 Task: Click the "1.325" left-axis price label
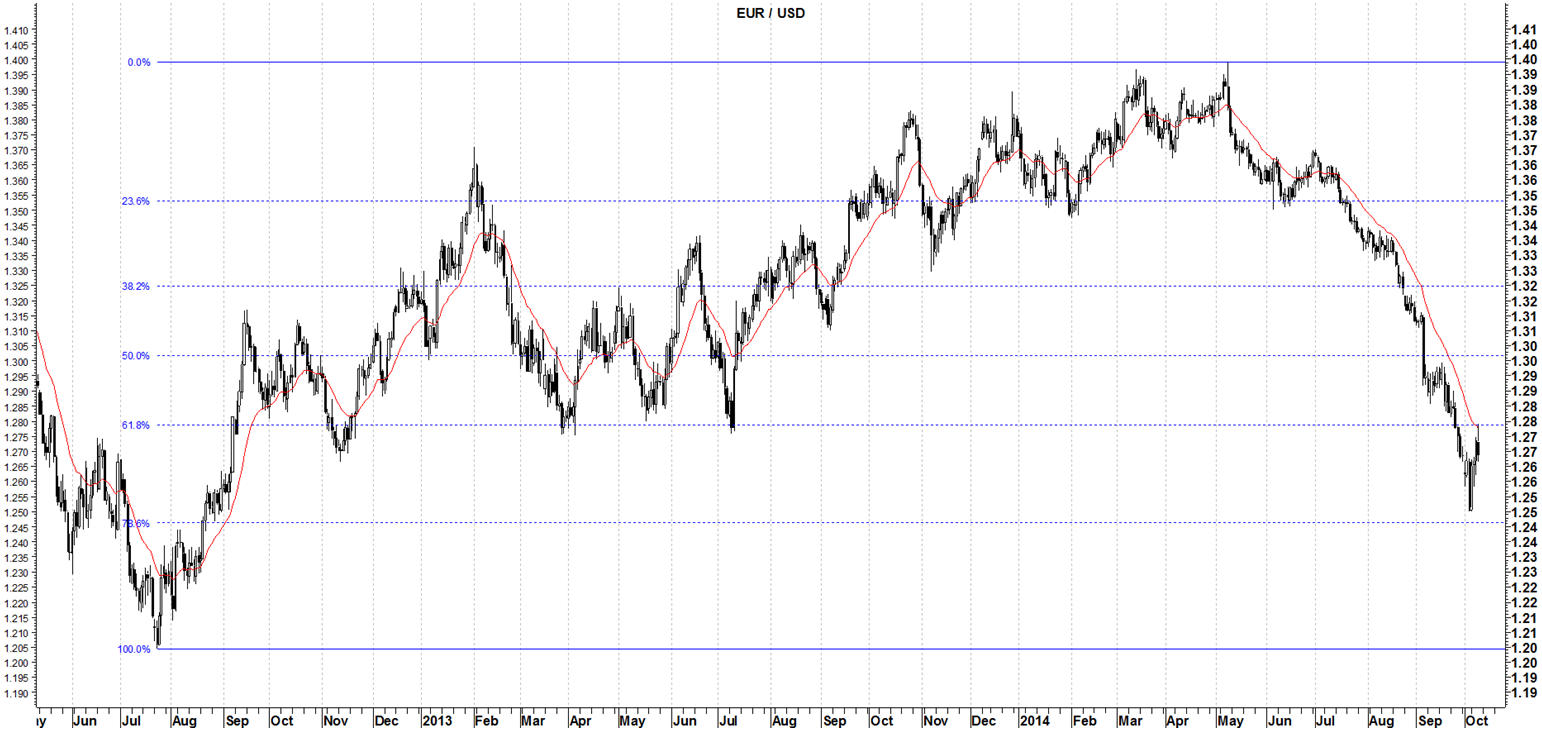pos(16,286)
